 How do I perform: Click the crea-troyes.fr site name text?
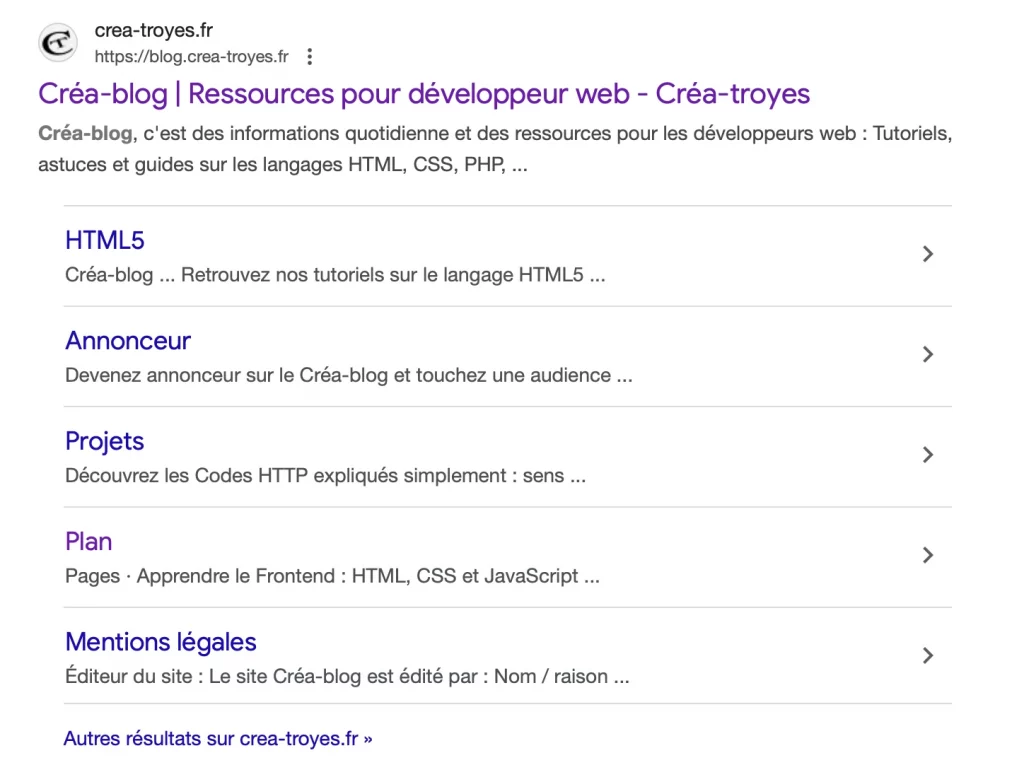coord(152,30)
